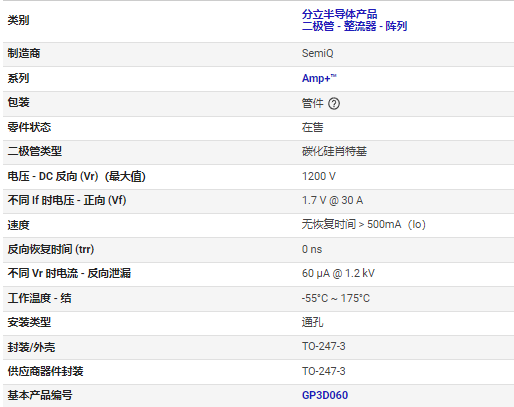Click the 碳化硅肖特基 diode type value

(x=334, y=152)
